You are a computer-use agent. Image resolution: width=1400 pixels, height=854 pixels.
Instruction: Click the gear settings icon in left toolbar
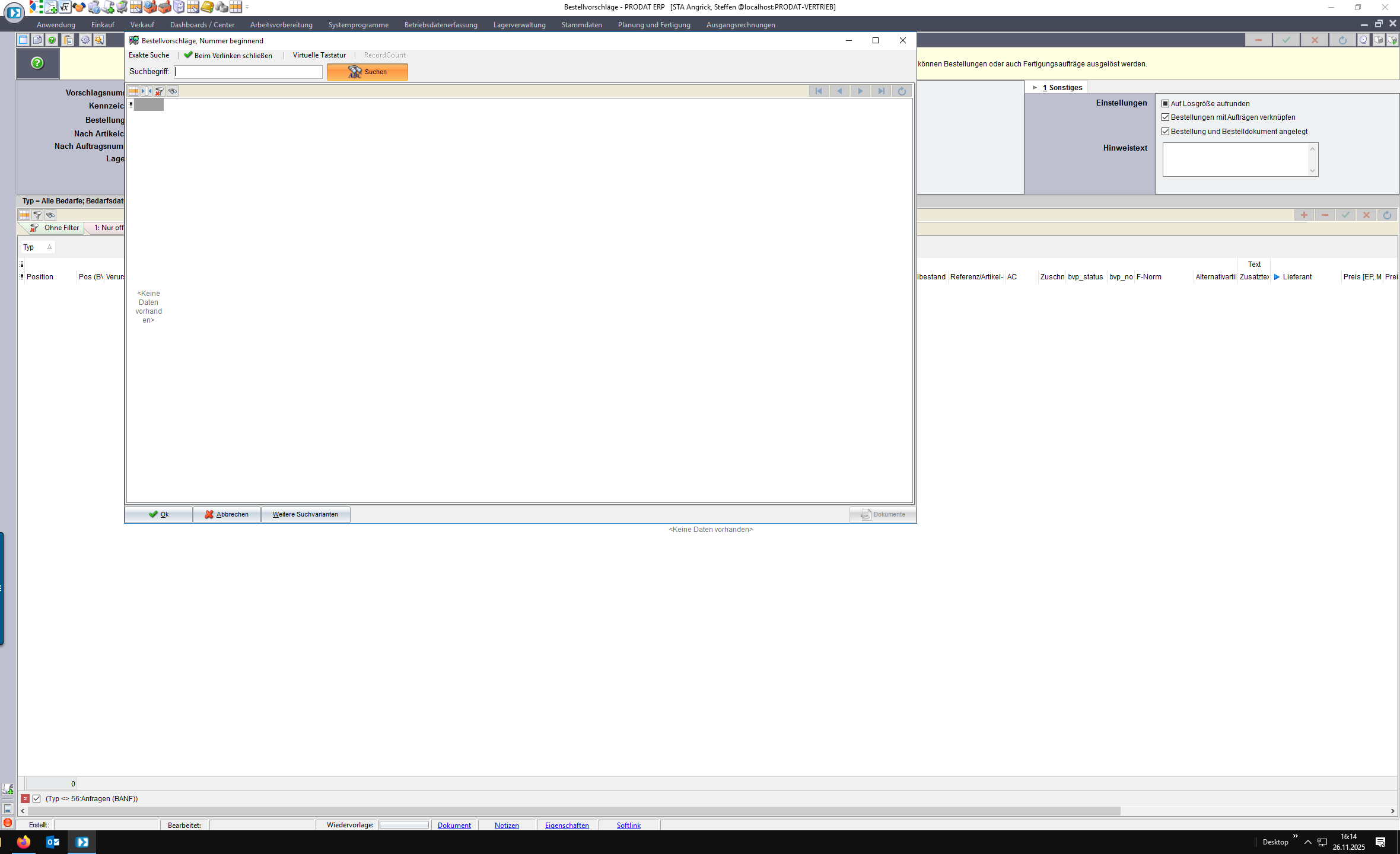tap(85, 40)
